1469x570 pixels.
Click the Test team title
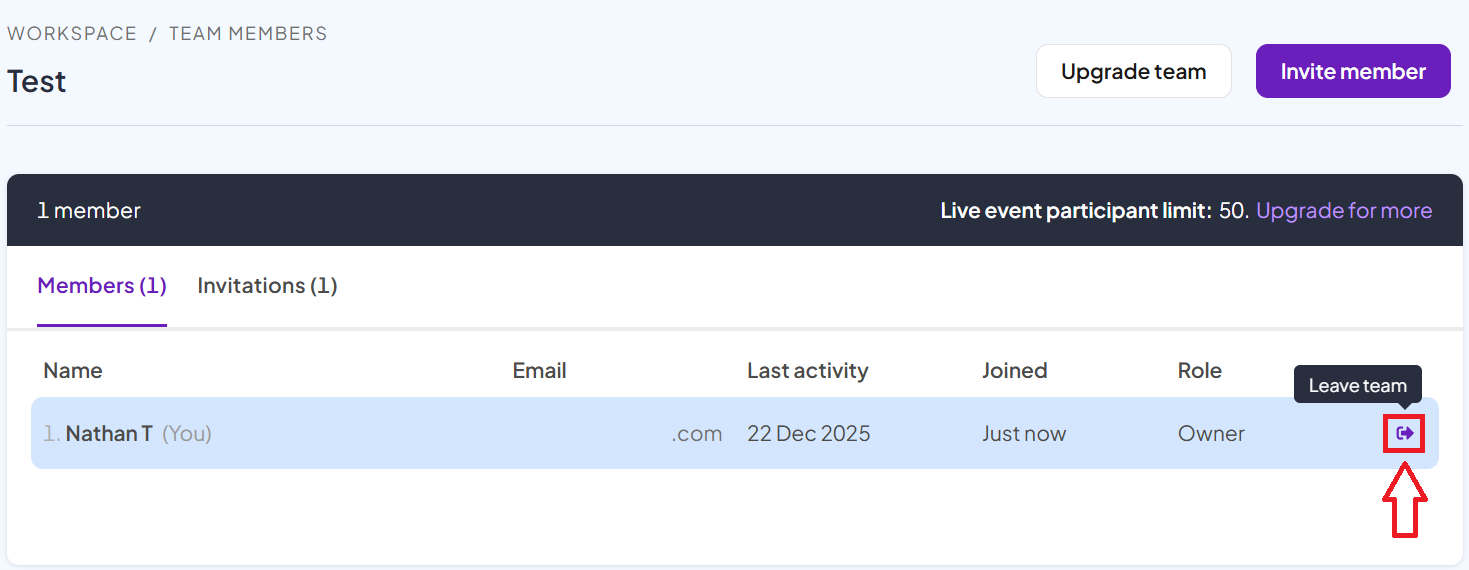click(x=37, y=81)
